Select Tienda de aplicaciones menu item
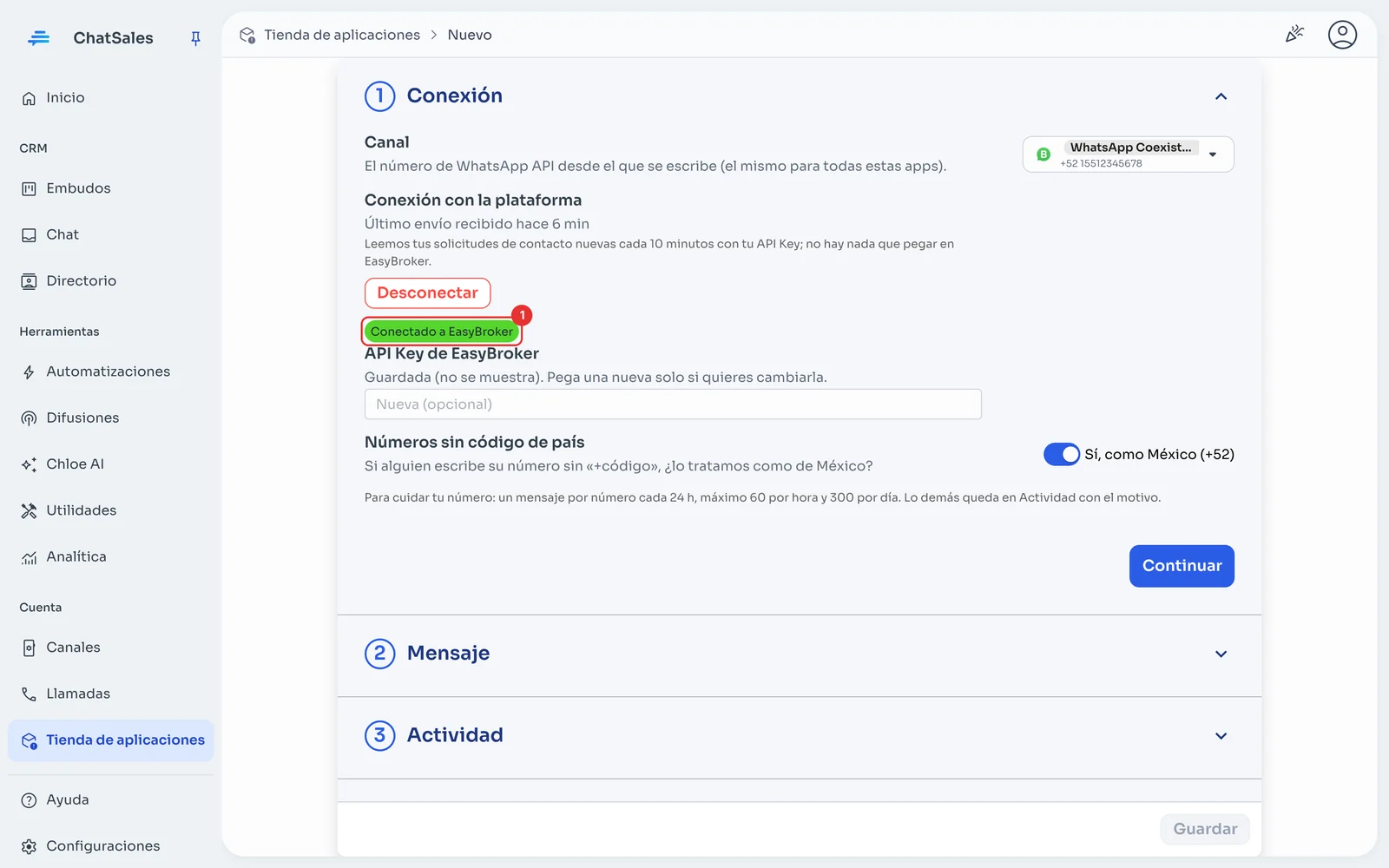Image resolution: width=1389 pixels, height=868 pixels. 111,740
